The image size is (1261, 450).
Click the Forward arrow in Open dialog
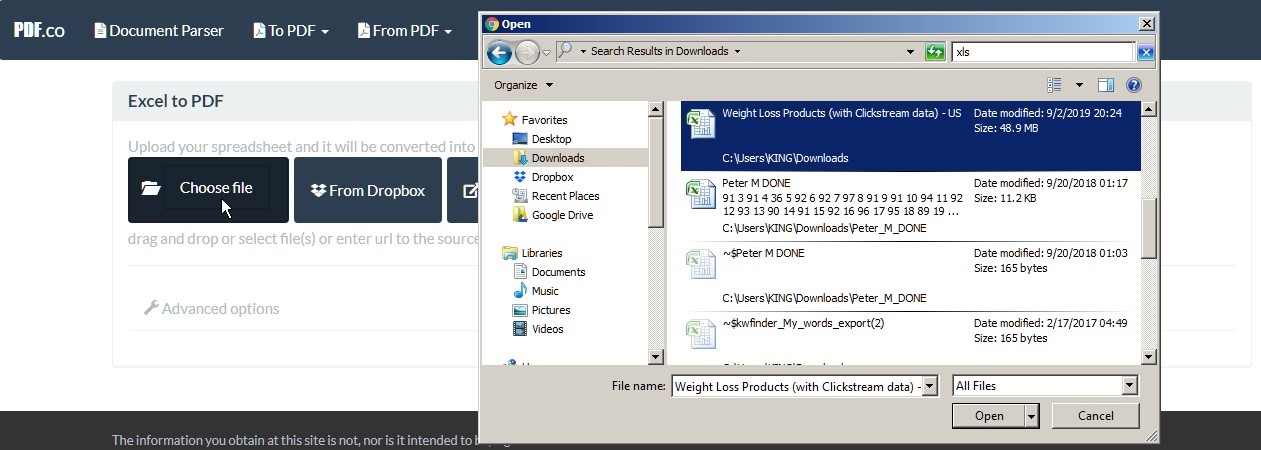[x=527, y=52]
